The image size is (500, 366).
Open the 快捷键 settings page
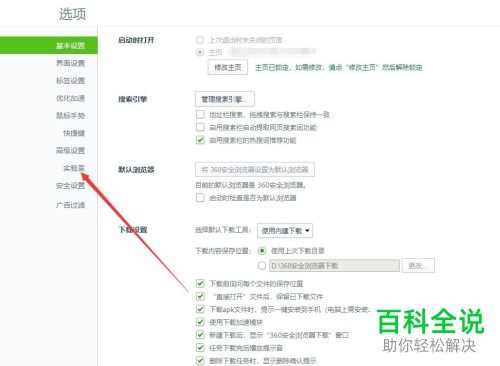point(74,133)
